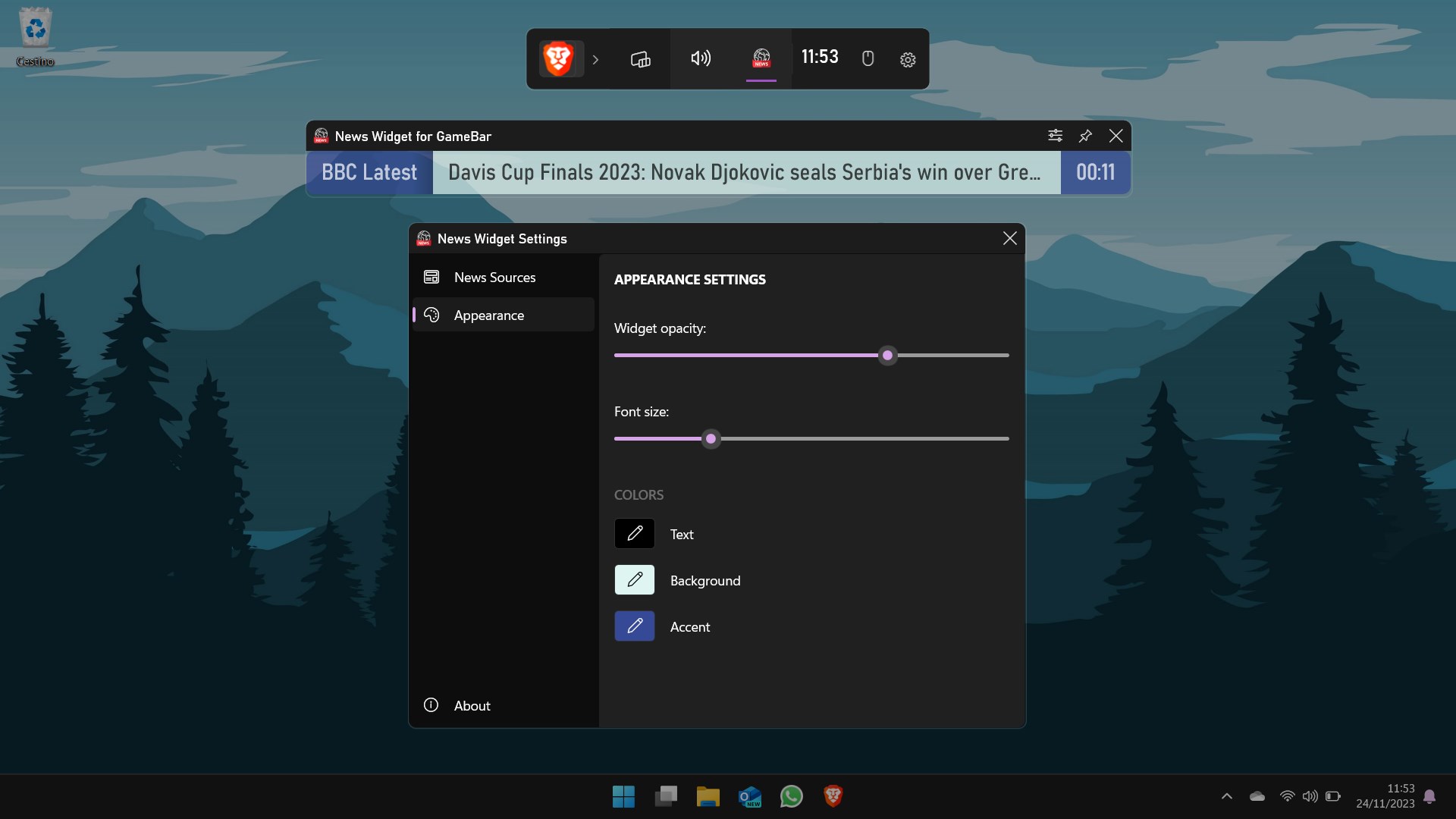1456x819 pixels.
Task: Edit the Accent color swatch
Action: (635, 626)
